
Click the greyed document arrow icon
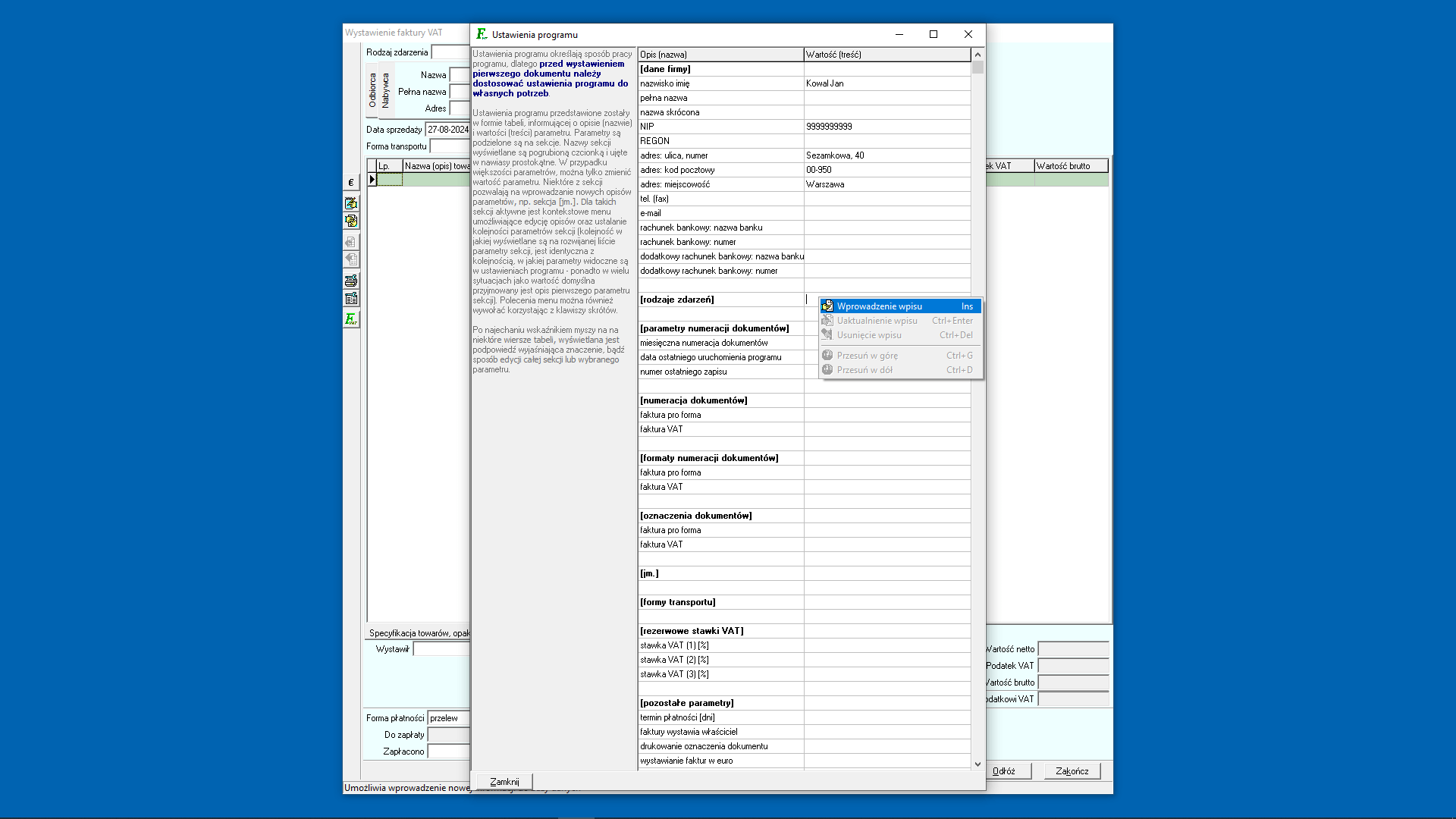tap(351, 242)
